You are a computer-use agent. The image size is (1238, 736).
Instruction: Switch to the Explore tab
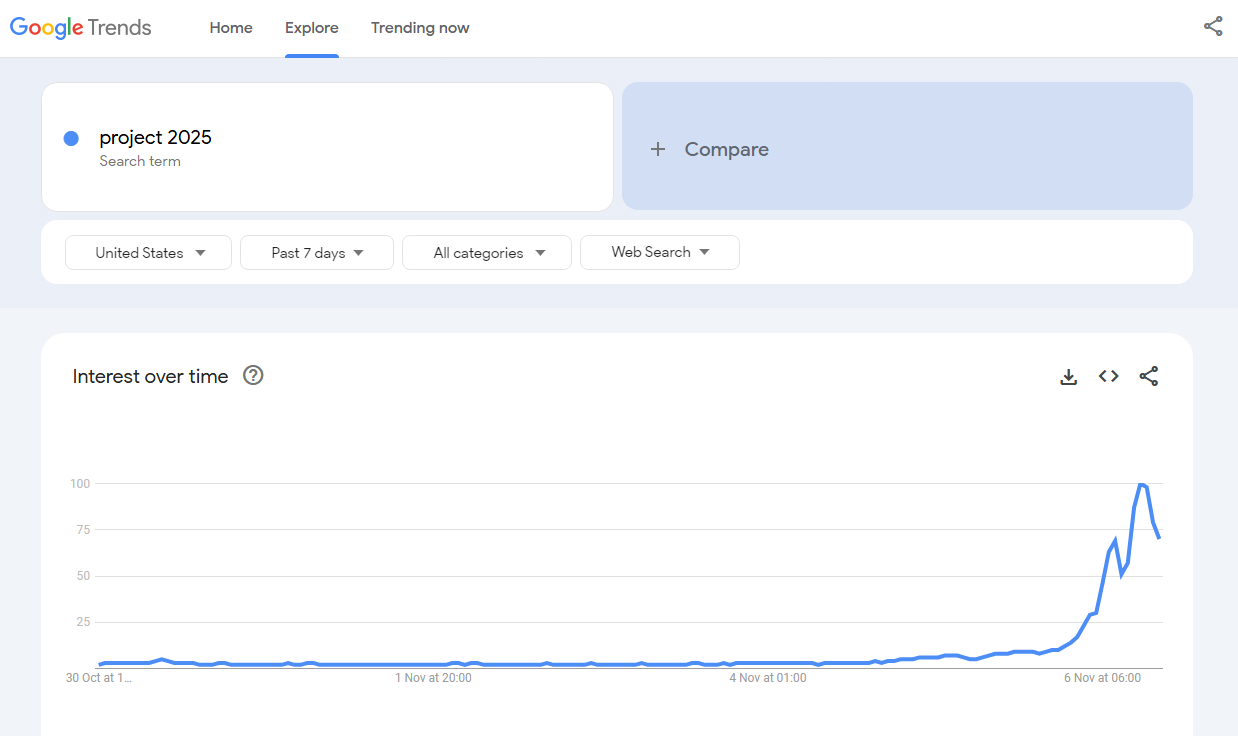pyautogui.click(x=312, y=28)
